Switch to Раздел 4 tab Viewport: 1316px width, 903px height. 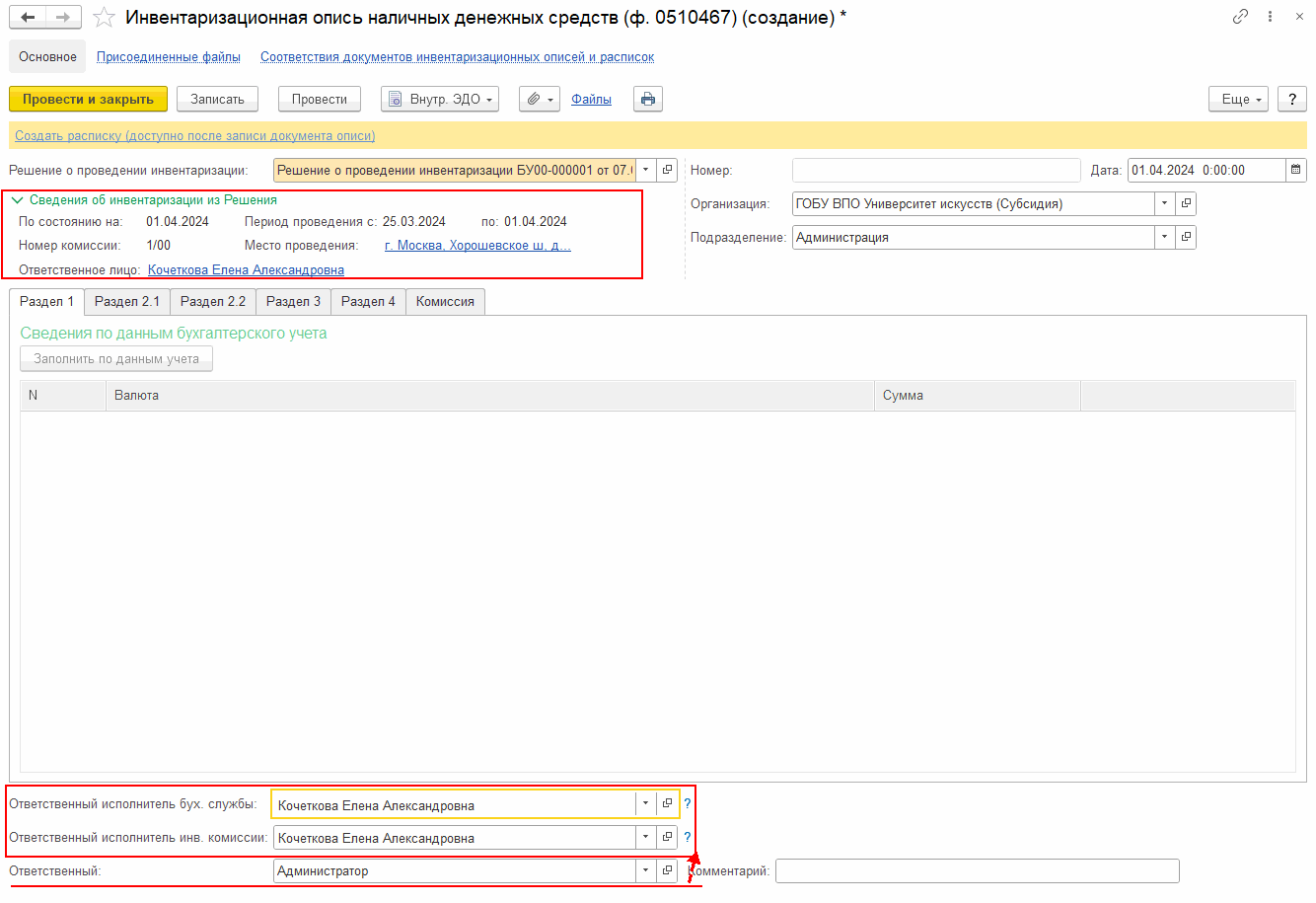pos(368,302)
